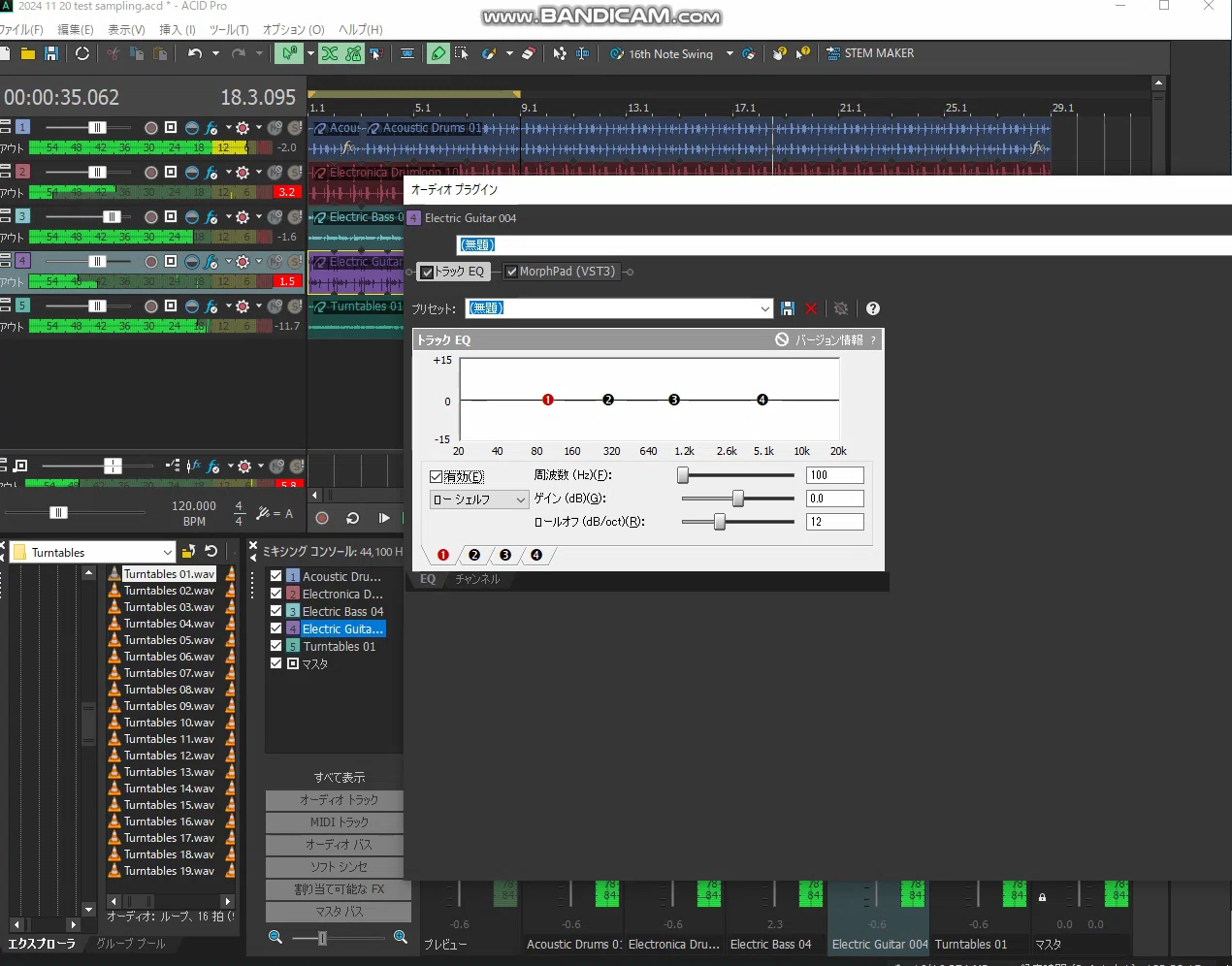This screenshot has width=1232, height=966.
Task: Click the record button in transport
Action: coord(322,519)
